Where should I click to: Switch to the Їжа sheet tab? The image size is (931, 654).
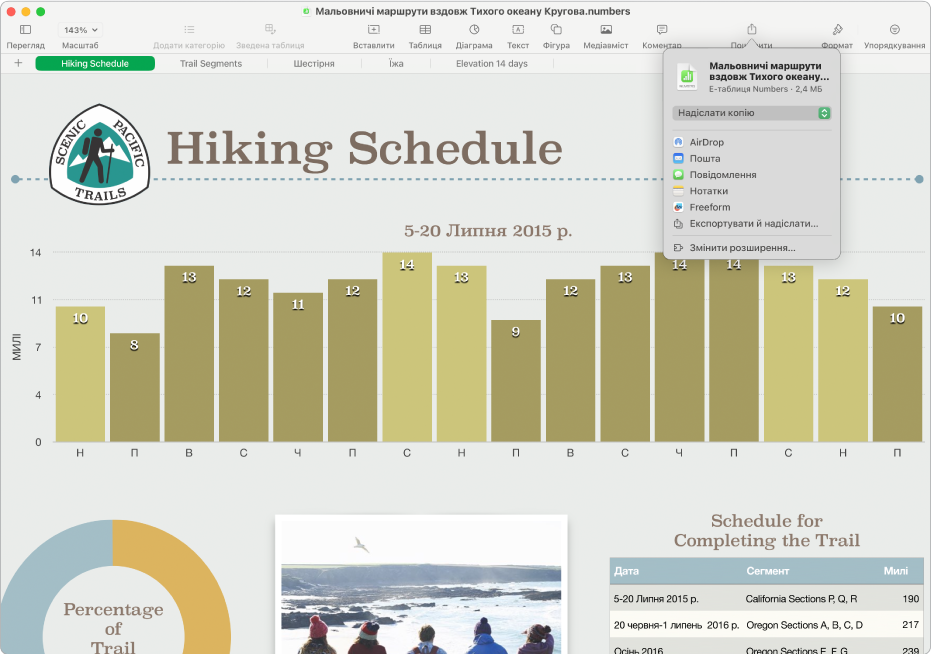396,64
